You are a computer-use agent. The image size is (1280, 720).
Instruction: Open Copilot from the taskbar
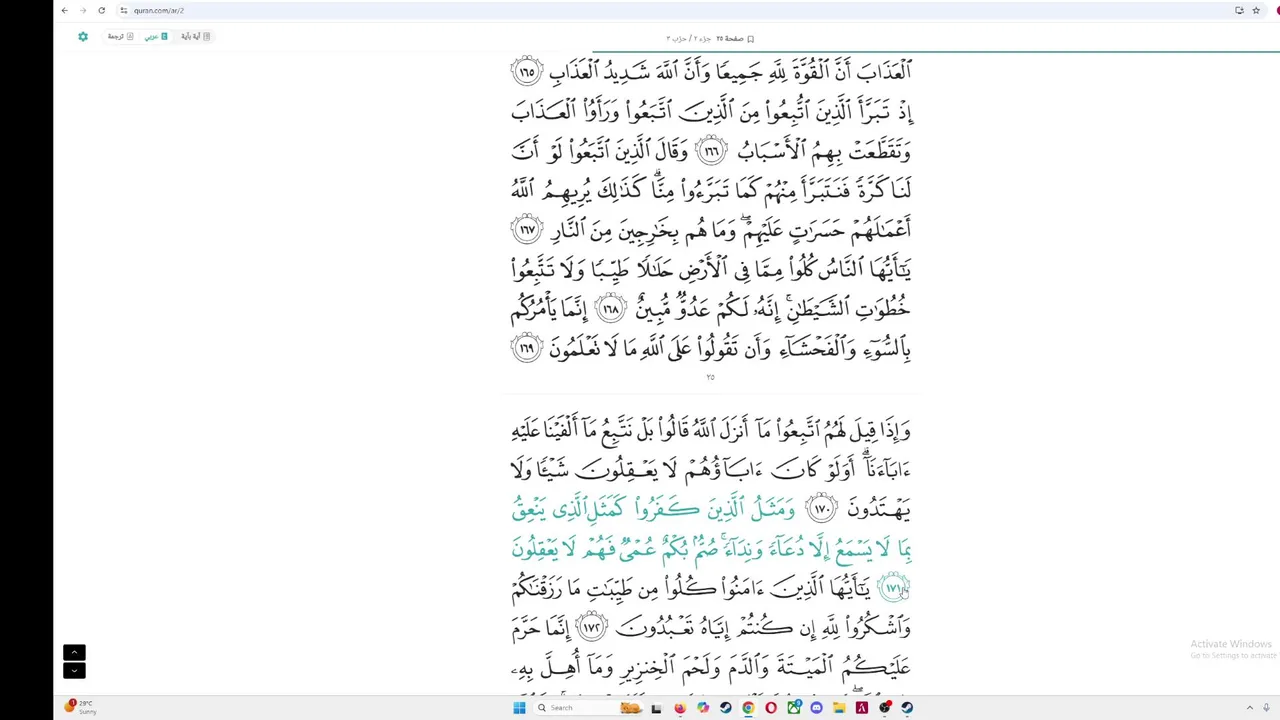703,708
